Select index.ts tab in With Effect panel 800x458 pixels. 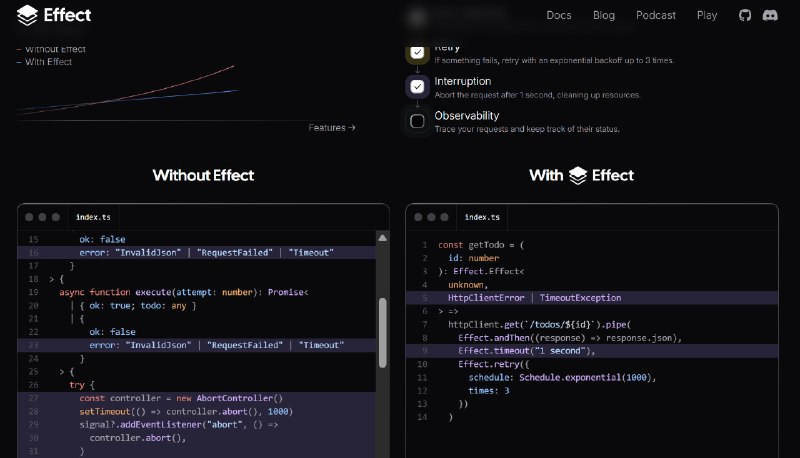pos(482,217)
